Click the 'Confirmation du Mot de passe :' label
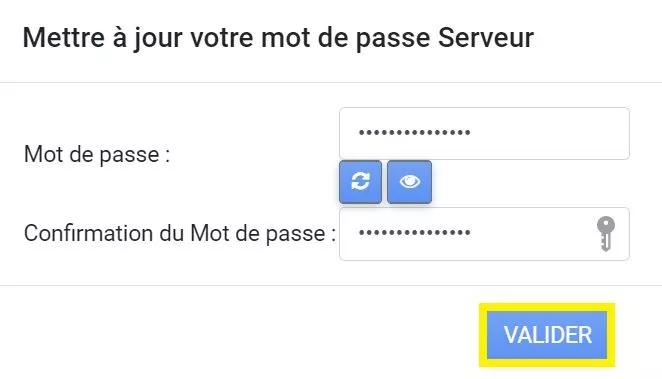Image resolution: width=662 pixels, height=379 pixels. [180, 233]
